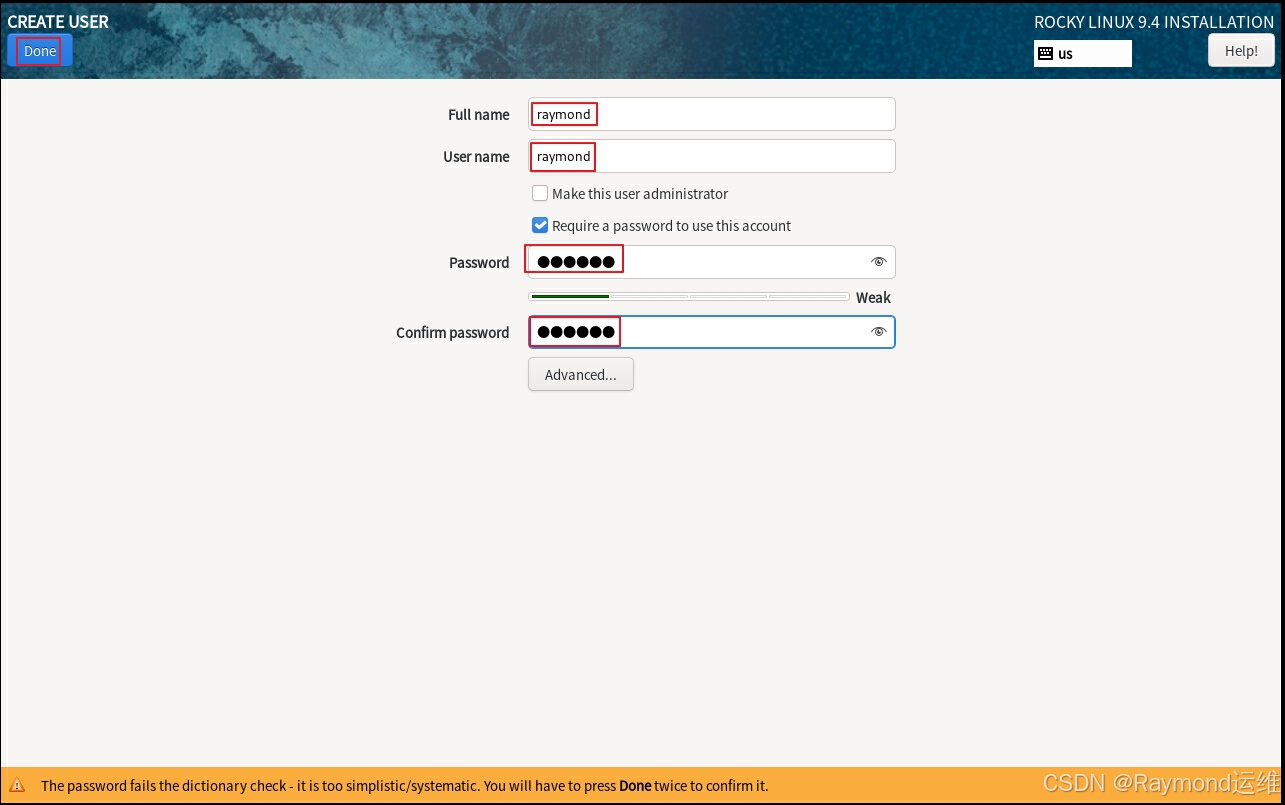This screenshot has width=1285, height=805.
Task: Open the Help! dialog
Action: pos(1241,51)
